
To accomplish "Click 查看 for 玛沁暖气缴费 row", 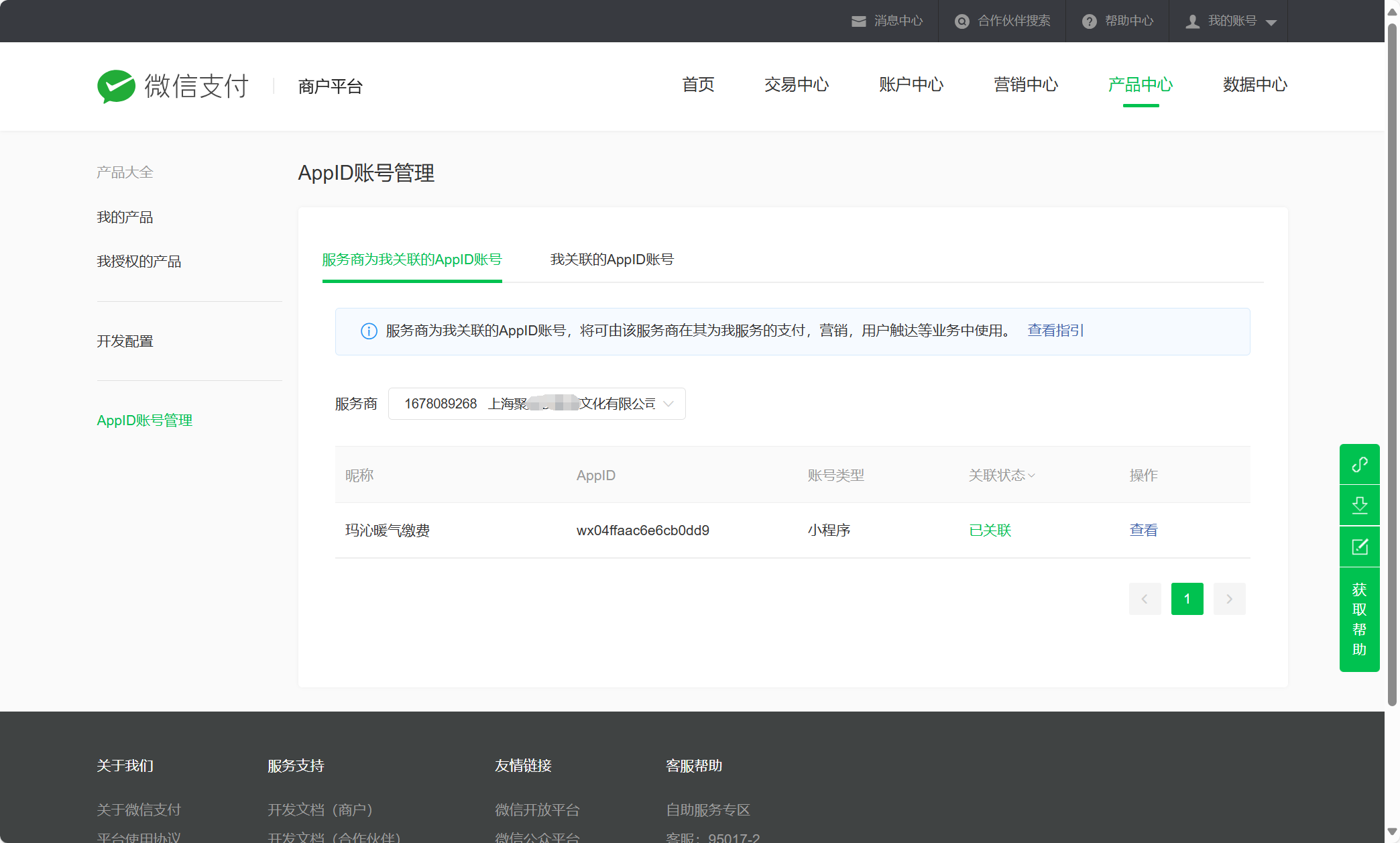I will pos(1143,530).
